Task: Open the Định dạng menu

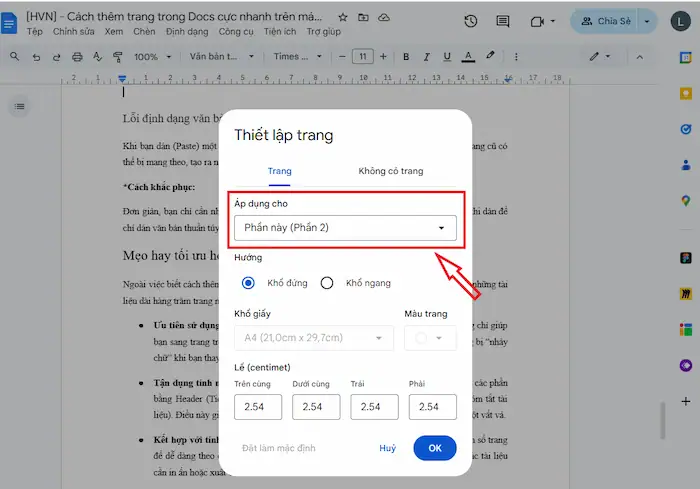Action: click(x=187, y=31)
